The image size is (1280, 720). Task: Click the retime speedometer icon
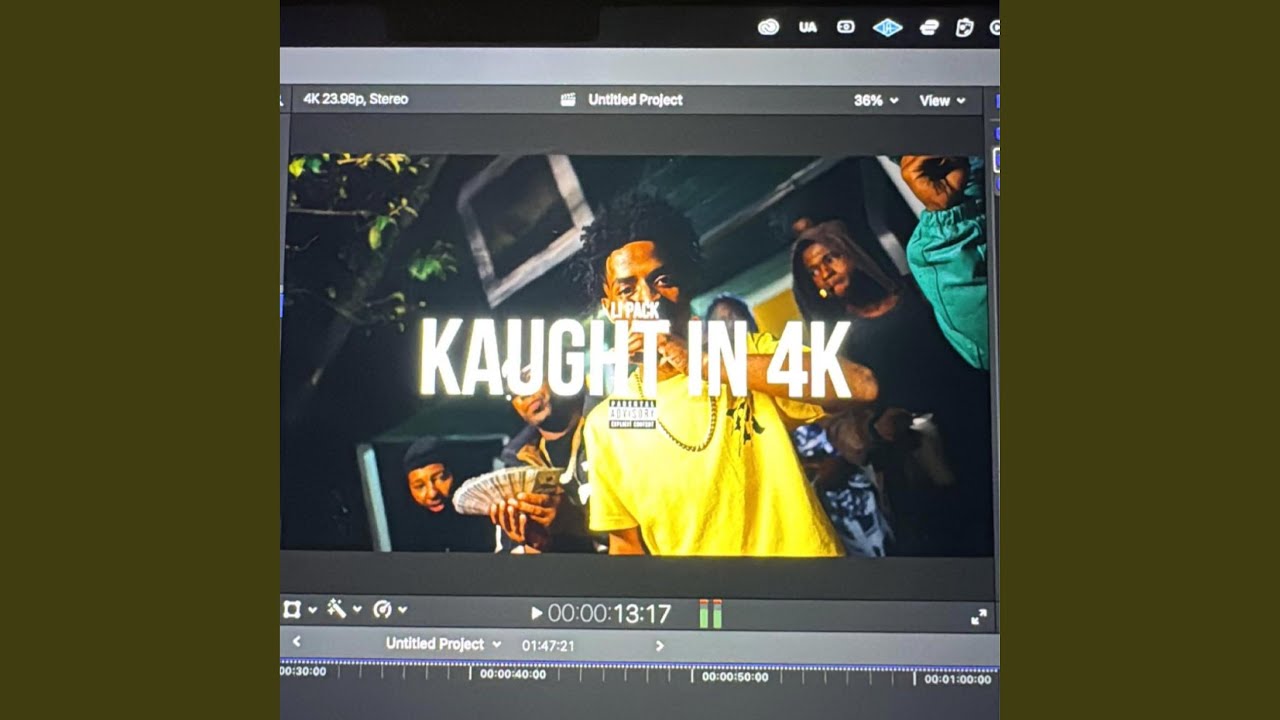click(x=382, y=609)
